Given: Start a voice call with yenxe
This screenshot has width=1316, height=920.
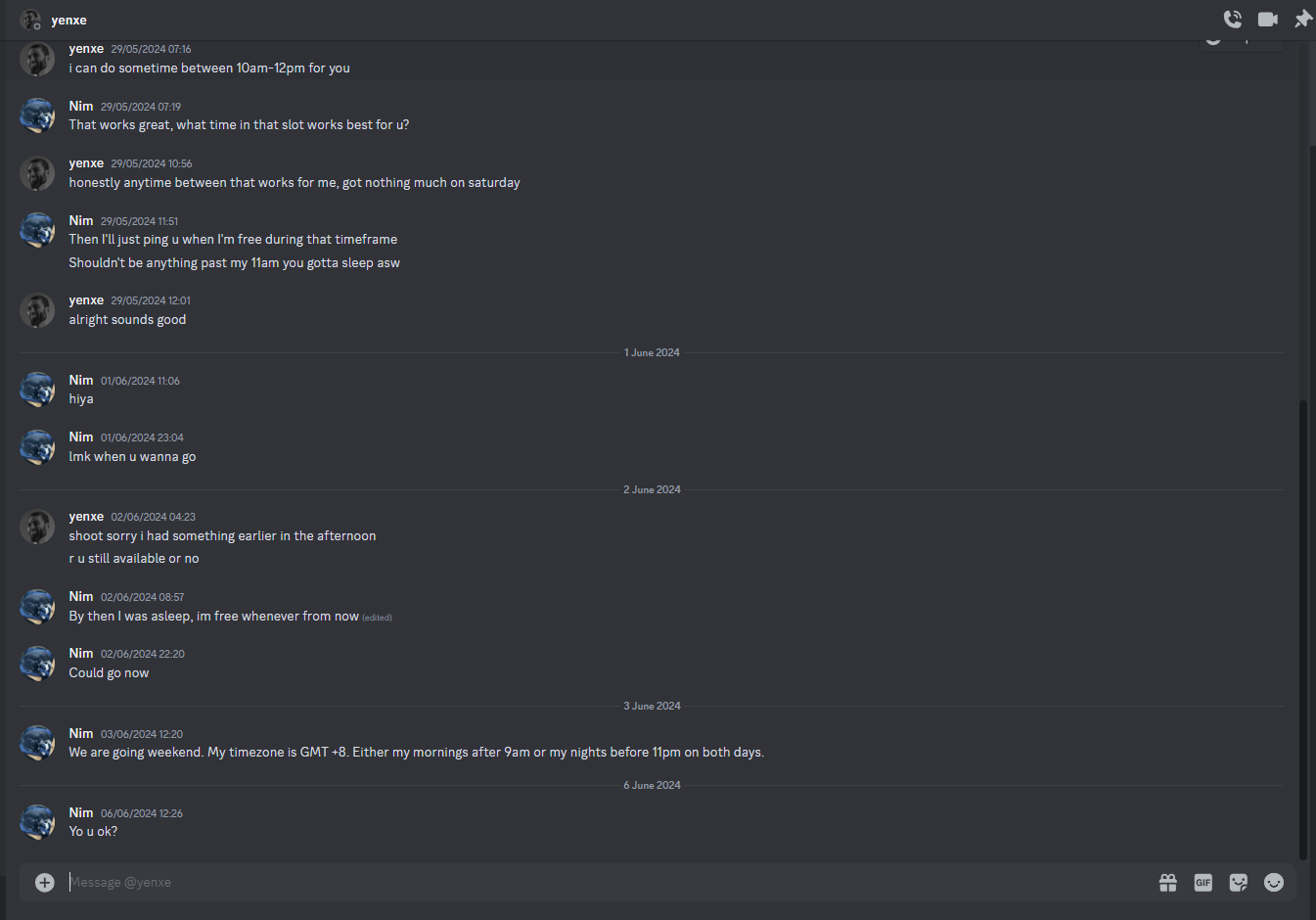Looking at the screenshot, I should (x=1233, y=19).
